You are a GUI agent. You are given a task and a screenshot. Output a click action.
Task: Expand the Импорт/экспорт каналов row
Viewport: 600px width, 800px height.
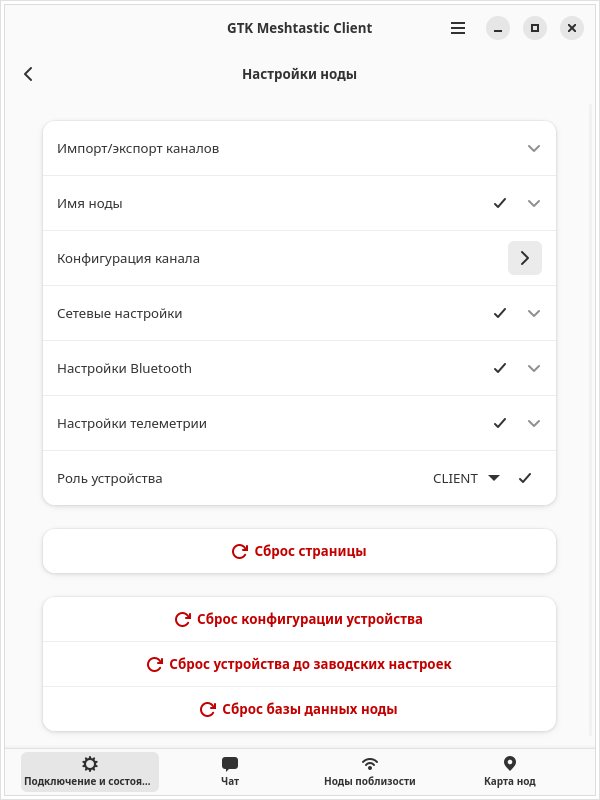tap(299, 148)
